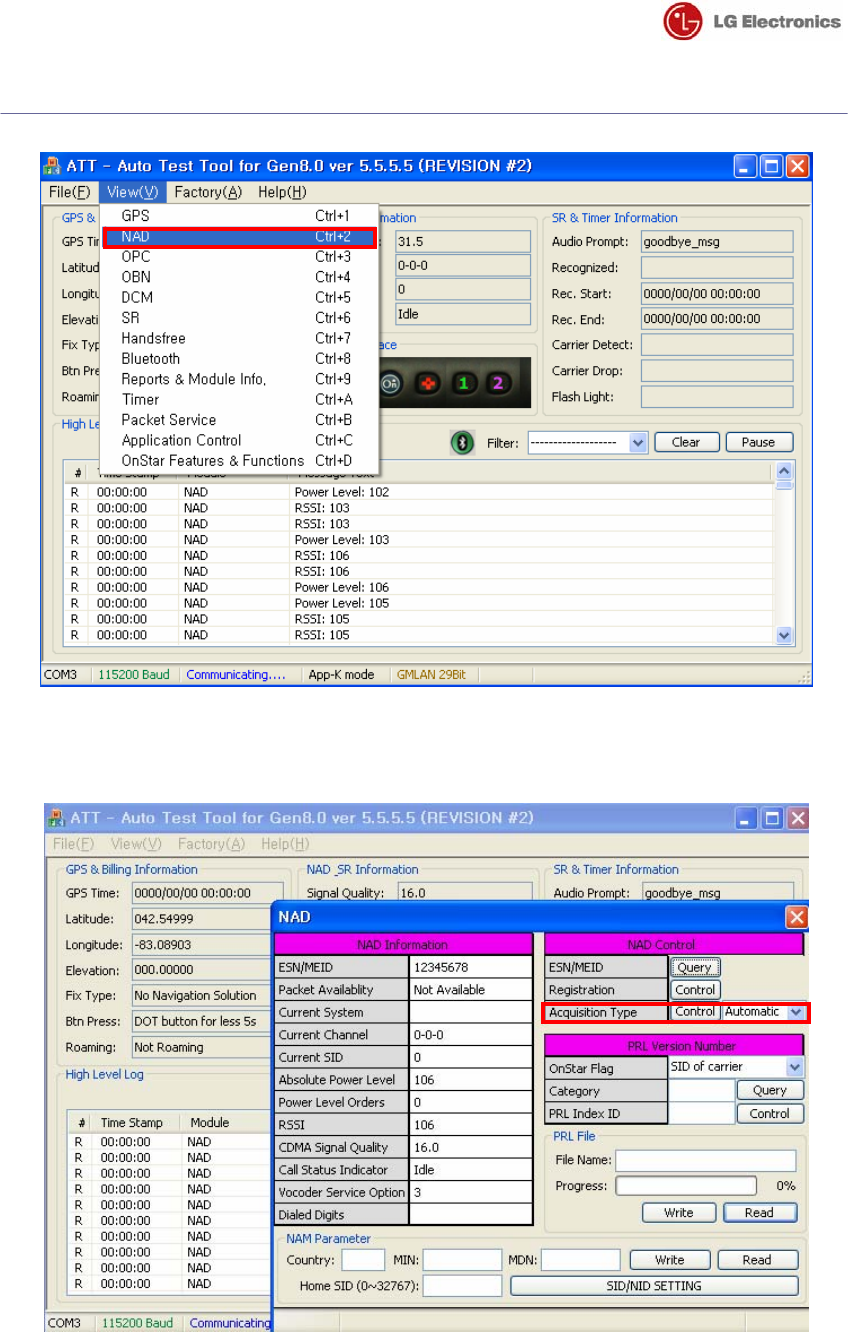Click the Pause log button
The image size is (848, 1332).
(759, 442)
